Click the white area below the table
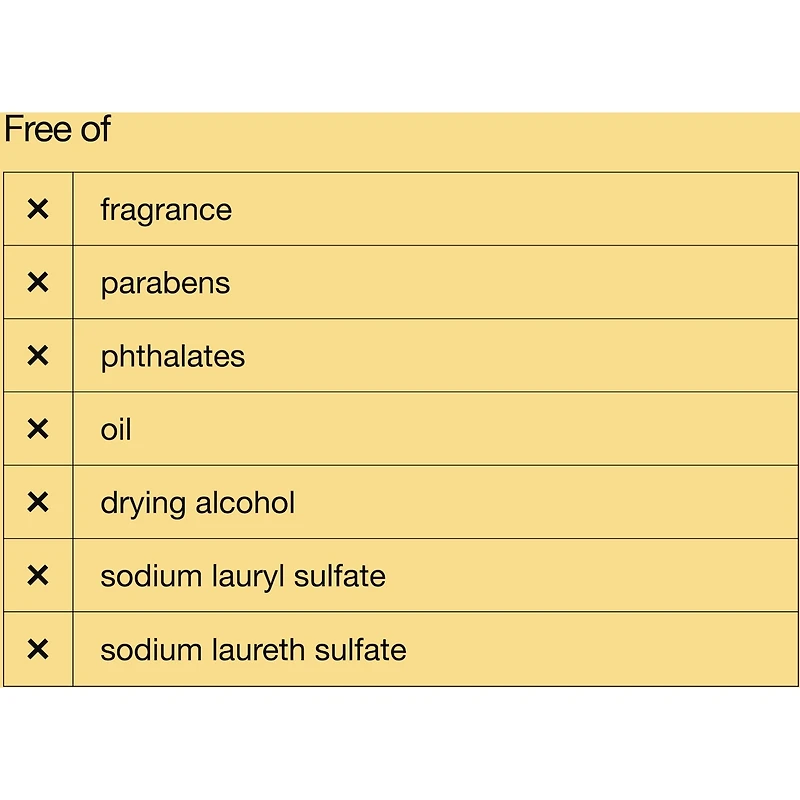The width and height of the screenshot is (800, 800). pos(400,745)
